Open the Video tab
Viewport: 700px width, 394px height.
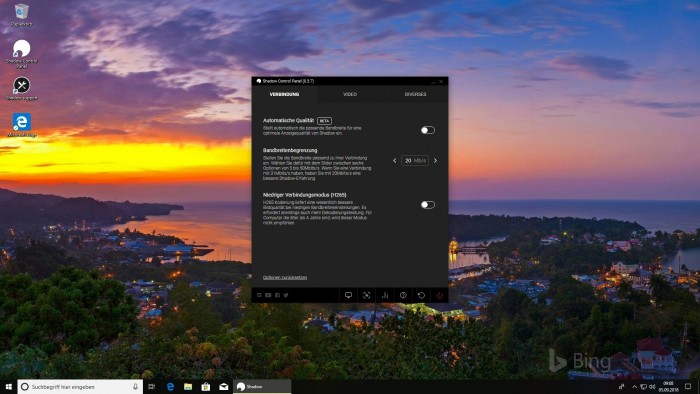[x=350, y=95]
